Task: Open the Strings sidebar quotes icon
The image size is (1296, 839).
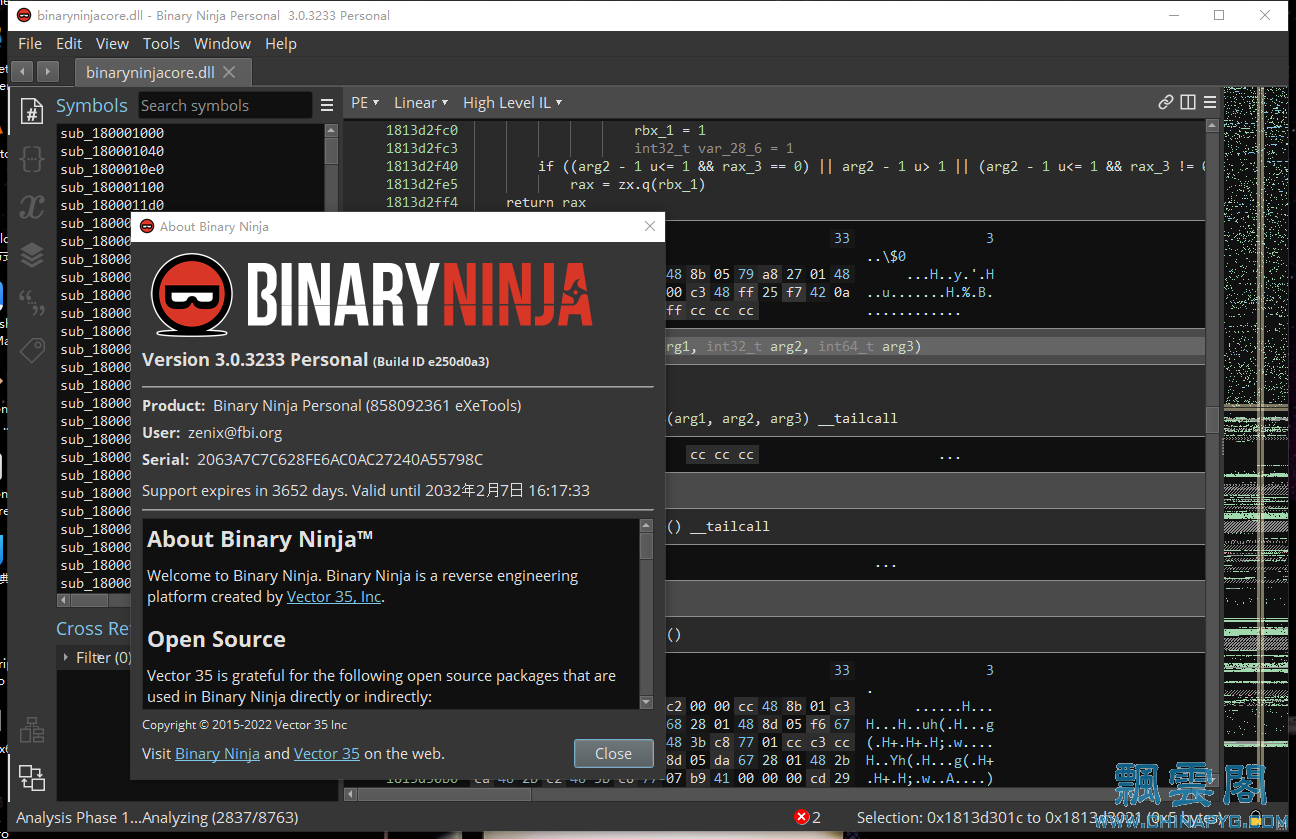Action: click(31, 303)
